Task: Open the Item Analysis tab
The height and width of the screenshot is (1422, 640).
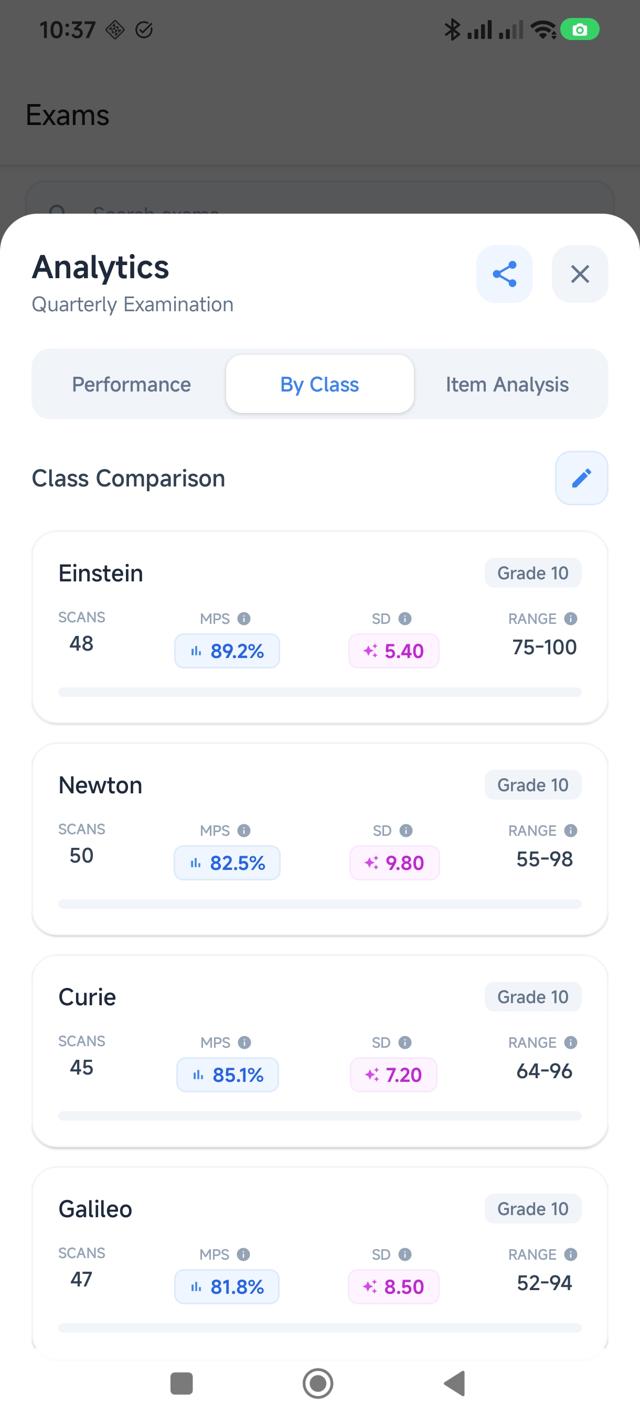Action: pyautogui.click(x=508, y=384)
